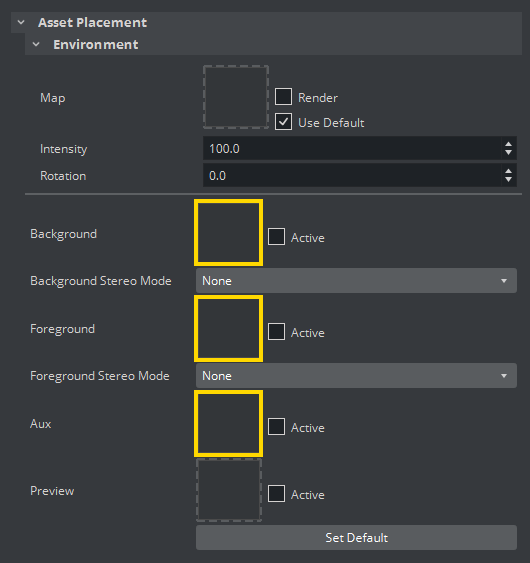Select the Foreground asset slot
Viewport: 530px width, 563px height.
coord(228,328)
